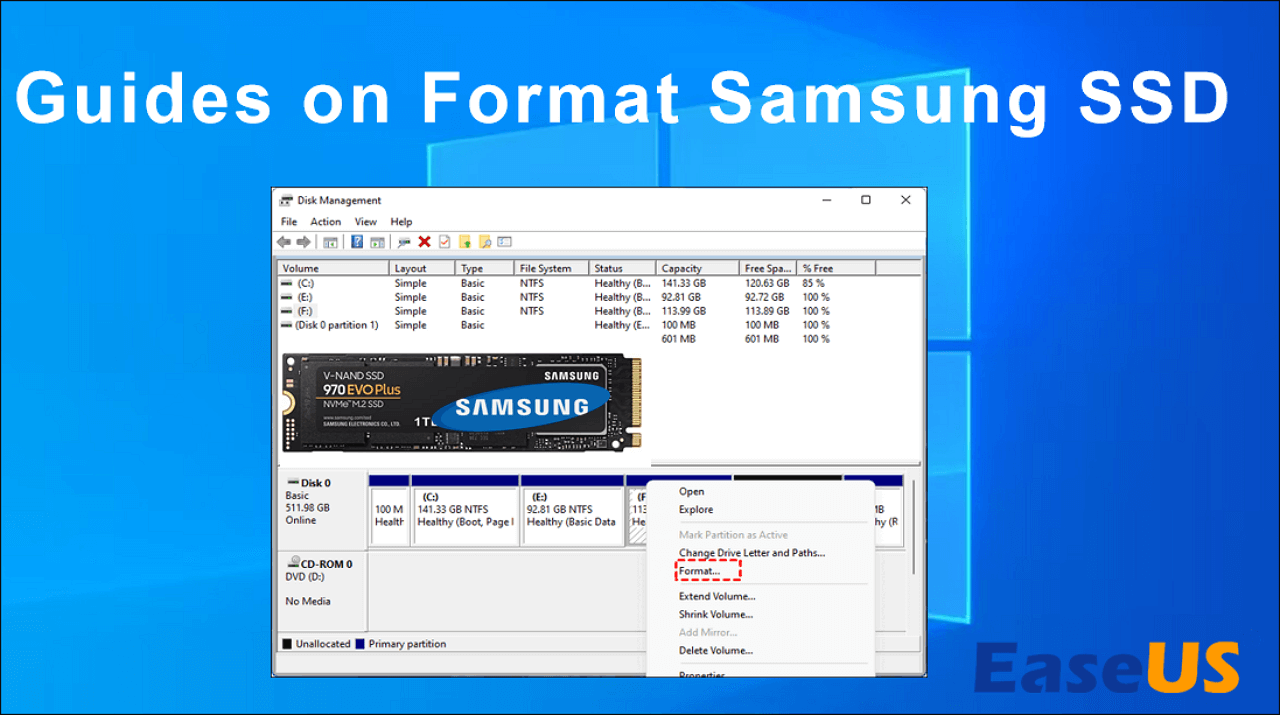Image resolution: width=1280 pixels, height=715 pixels.
Task: Open Help via the blue question-mark icon
Action: click(x=357, y=242)
